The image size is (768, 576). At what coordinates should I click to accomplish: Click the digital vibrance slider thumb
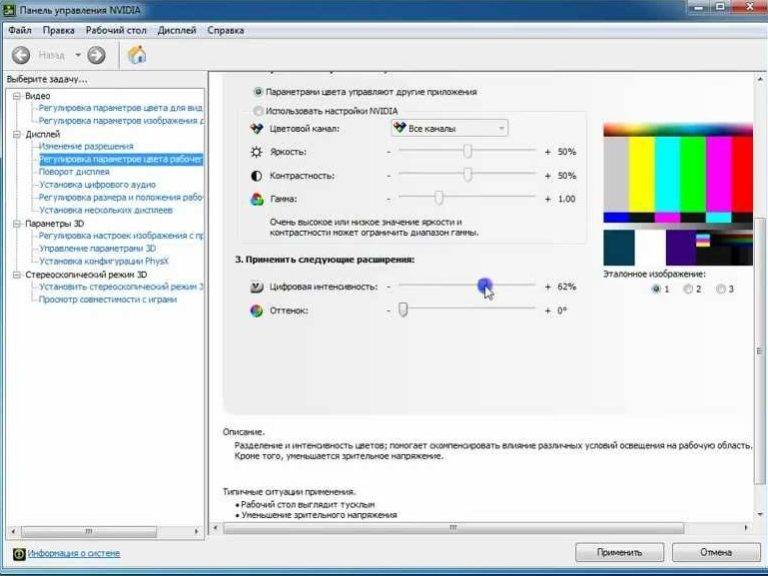click(x=485, y=285)
